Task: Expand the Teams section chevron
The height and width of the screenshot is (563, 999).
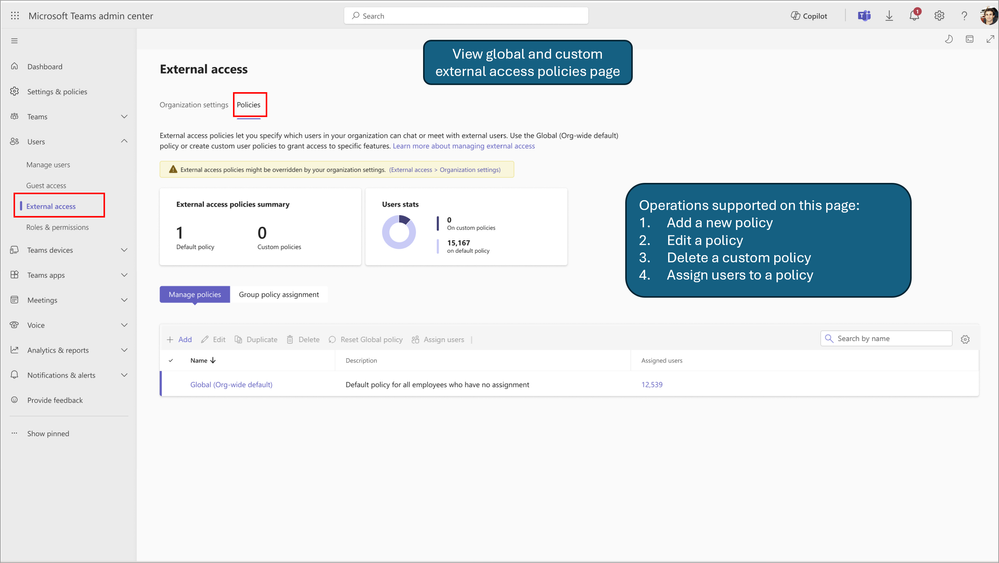Action: coord(124,117)
